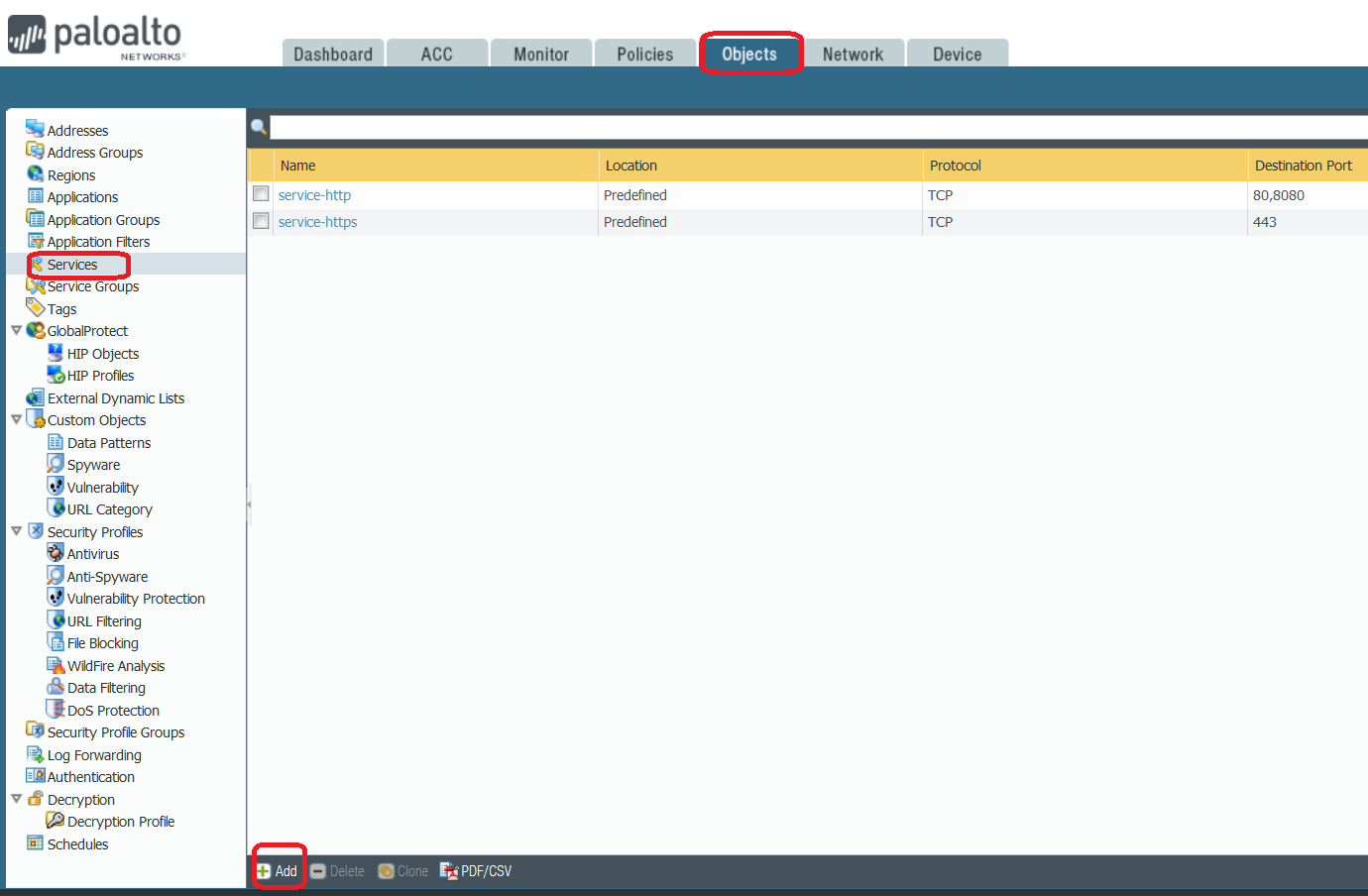
Task: Collapse the Security Profiles tree node
Action: tap(16, 531)
